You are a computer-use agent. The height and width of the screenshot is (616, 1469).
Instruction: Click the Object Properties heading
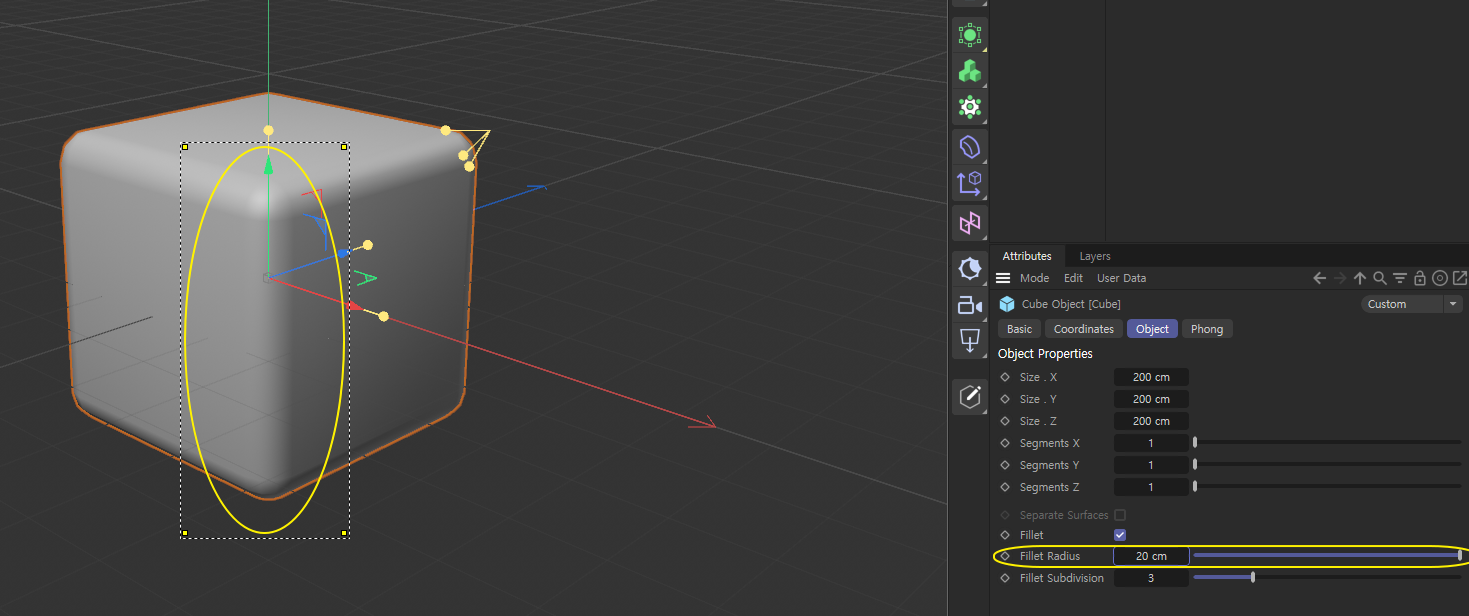(x=1045, y=354)
